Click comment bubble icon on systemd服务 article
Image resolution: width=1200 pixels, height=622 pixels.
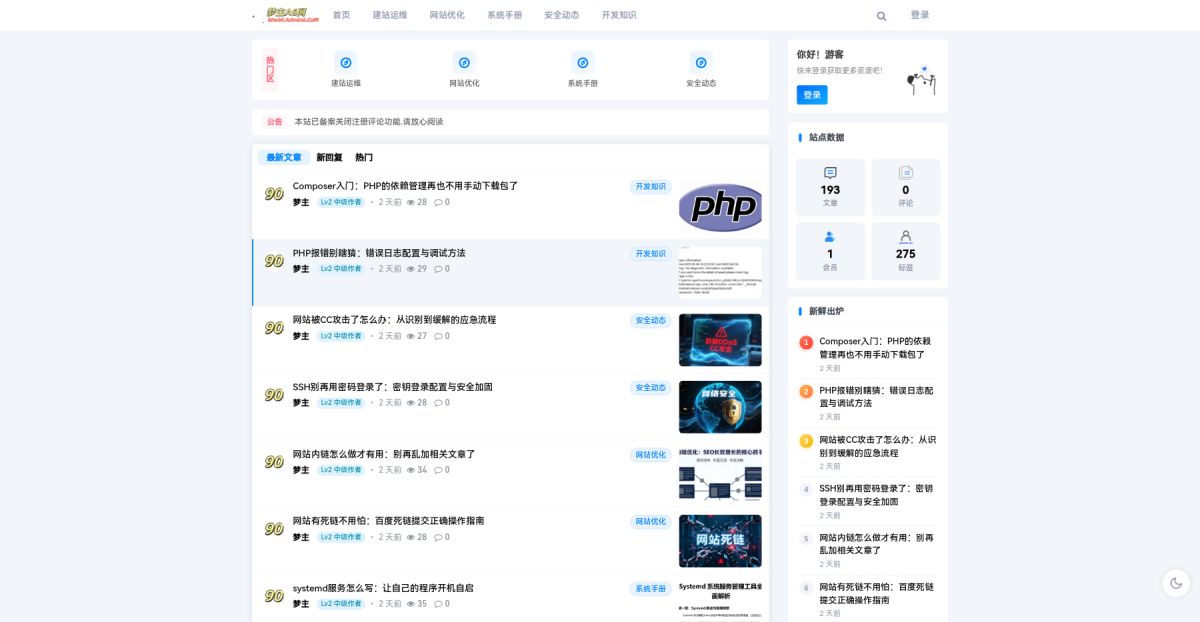pos(438,604)
